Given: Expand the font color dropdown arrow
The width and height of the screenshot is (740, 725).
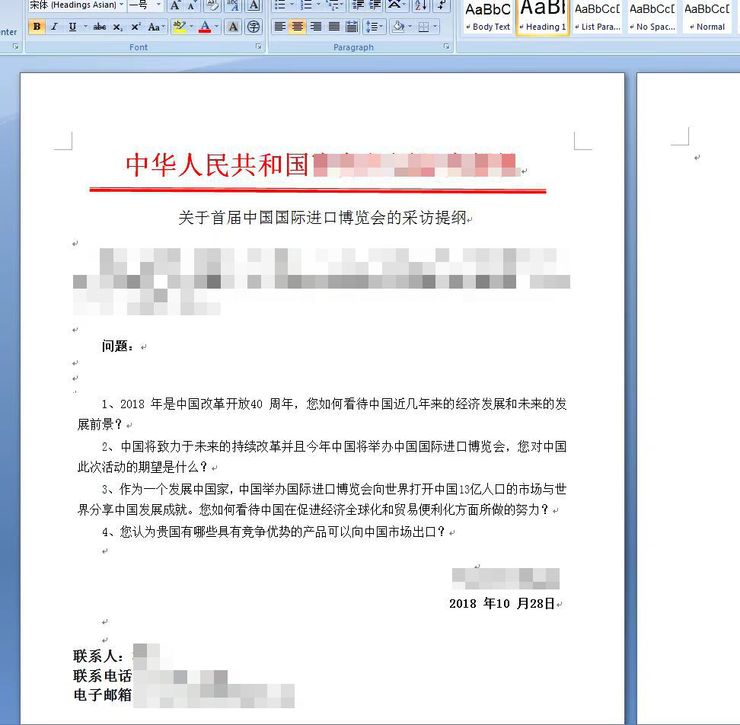Looking at the screenshot, I should pyautogui.click(x=218, y=27).
